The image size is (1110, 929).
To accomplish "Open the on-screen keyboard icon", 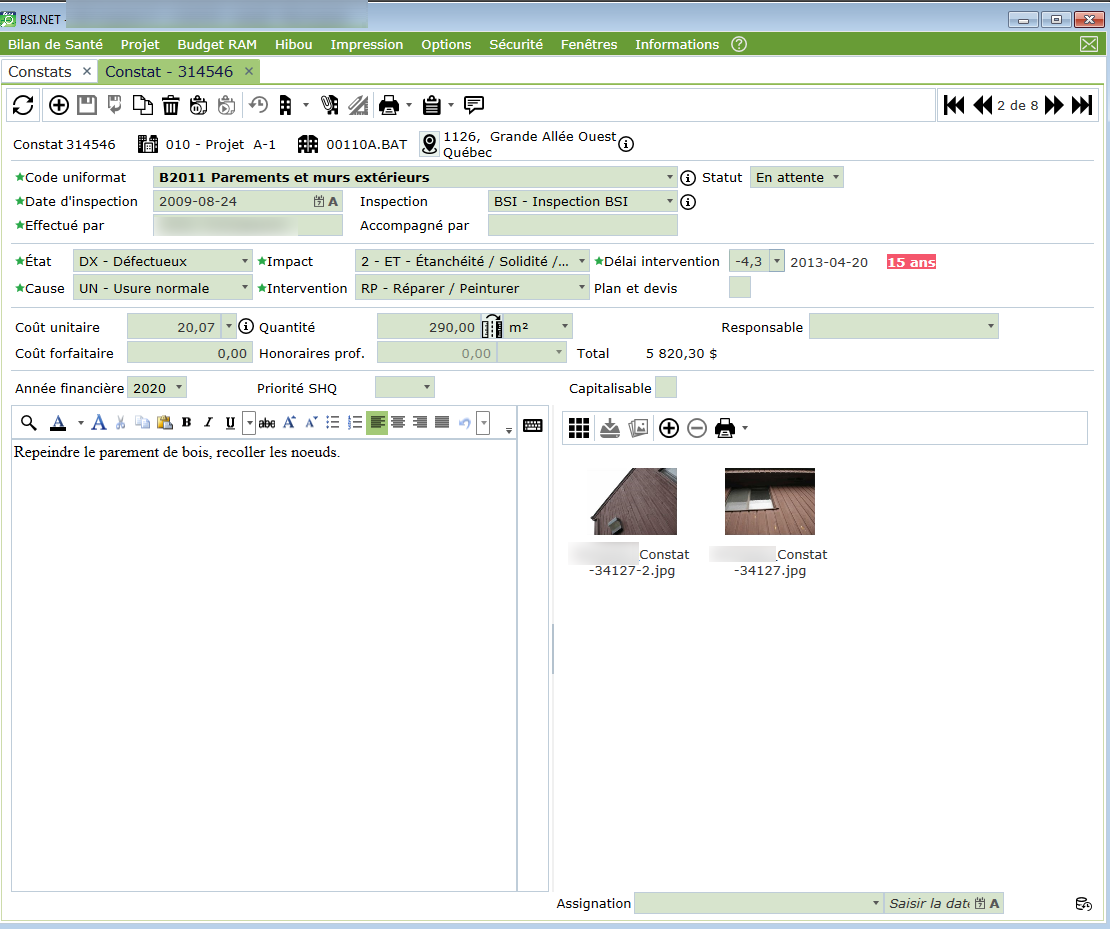I will pyautogui.click(x=533, y=424).
